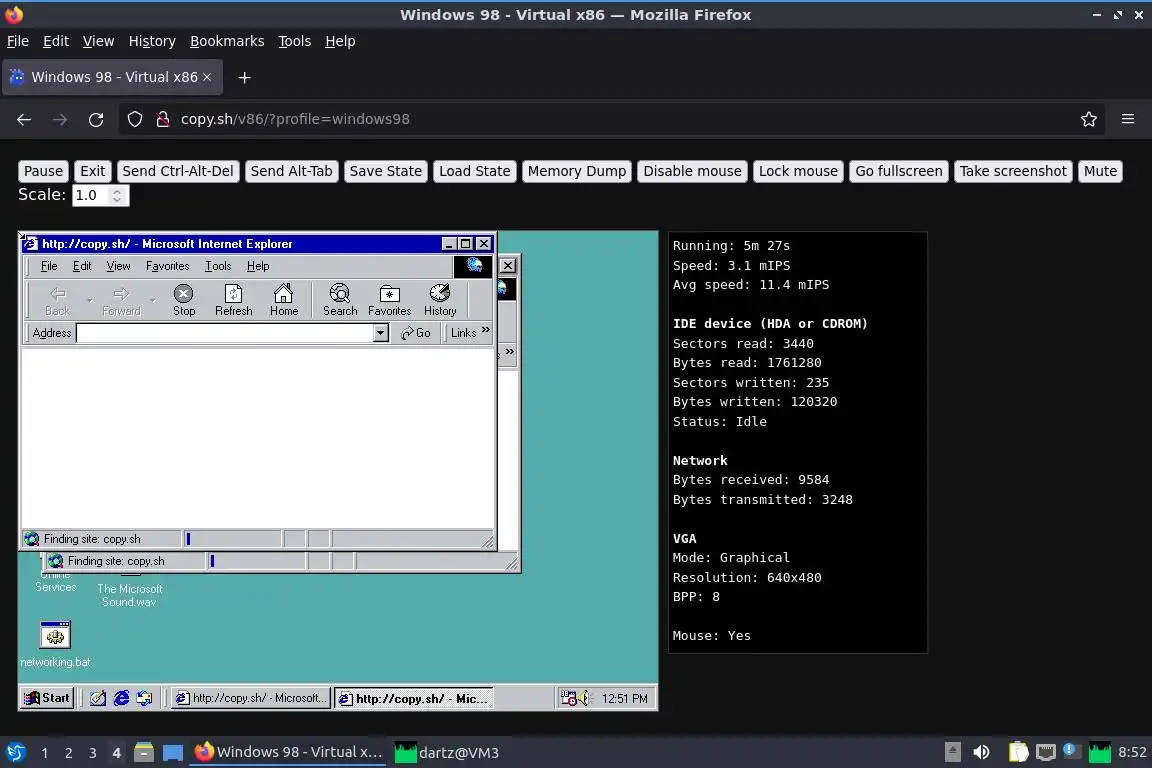
Task: Click inside the IE Address field
Action: 225,333
